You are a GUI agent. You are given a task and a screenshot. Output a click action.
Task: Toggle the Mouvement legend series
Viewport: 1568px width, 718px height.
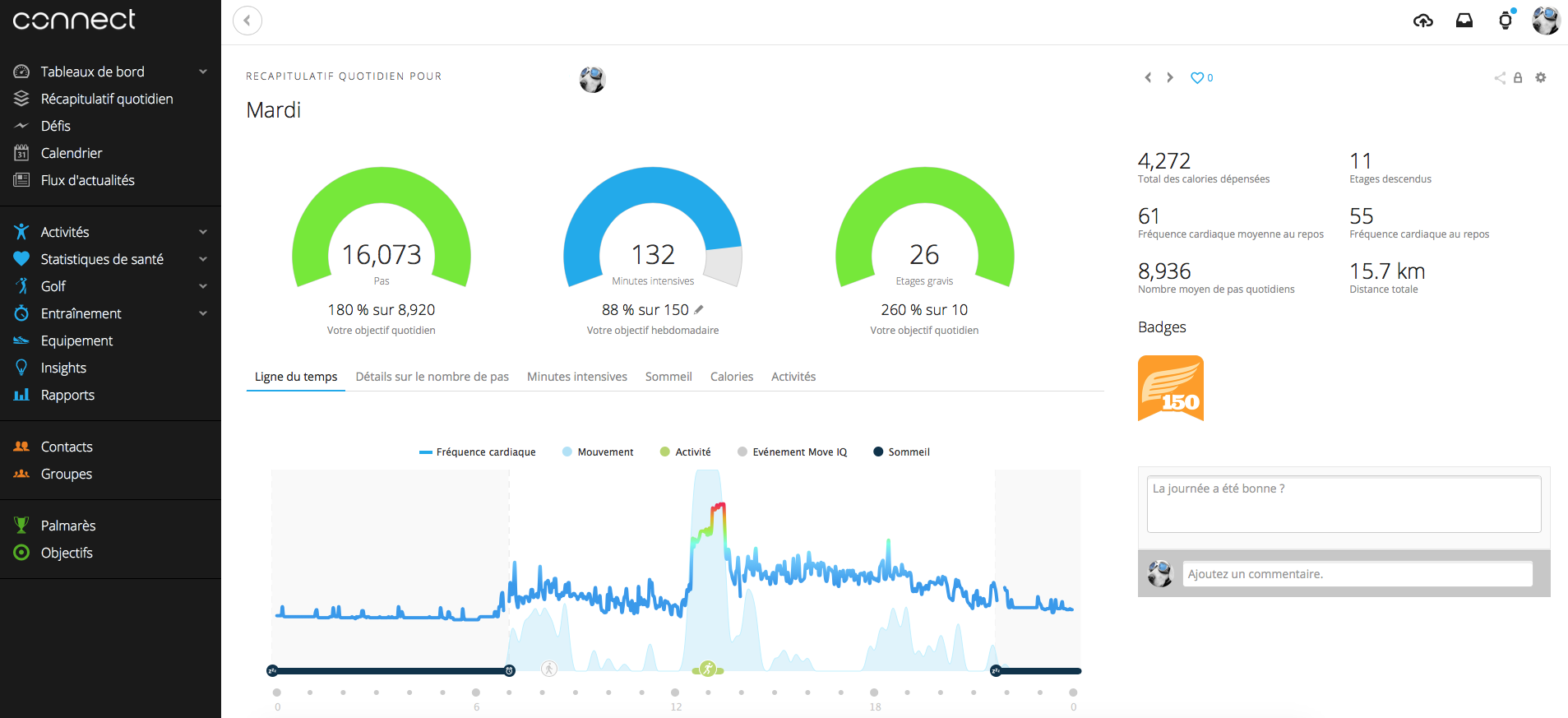point(598,452)
